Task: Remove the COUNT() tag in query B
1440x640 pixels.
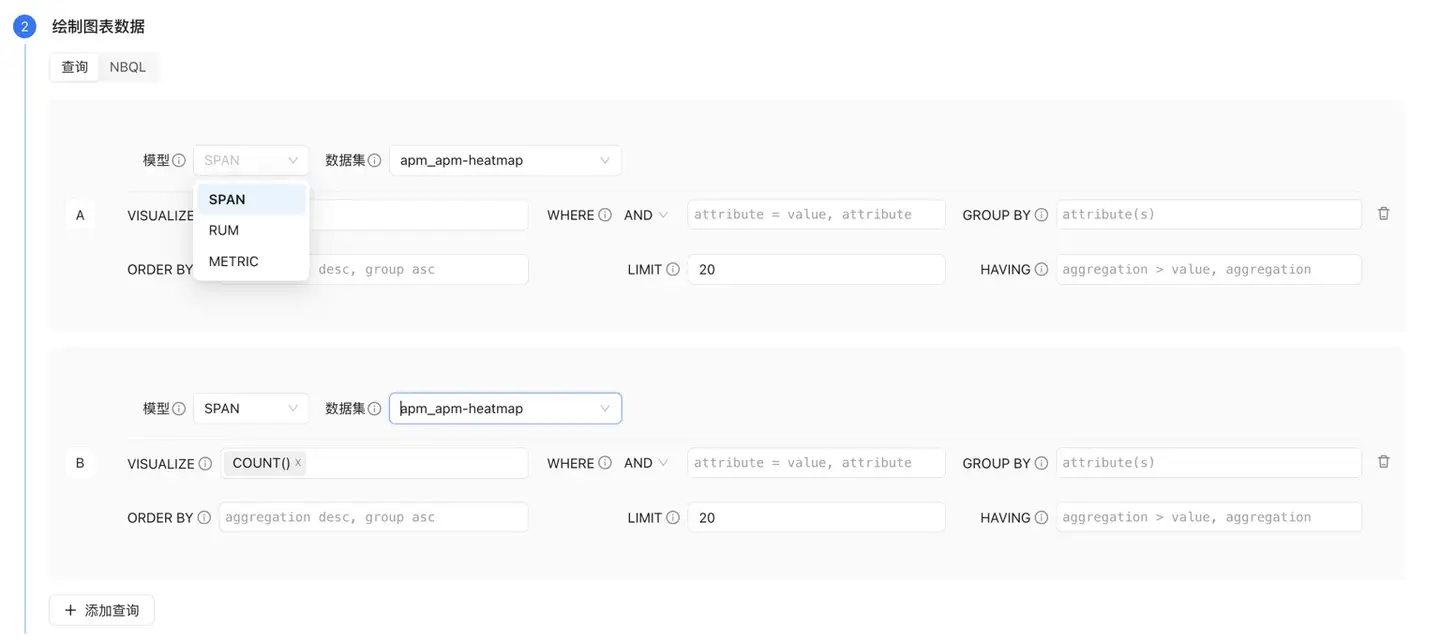Action: point(298,463)
